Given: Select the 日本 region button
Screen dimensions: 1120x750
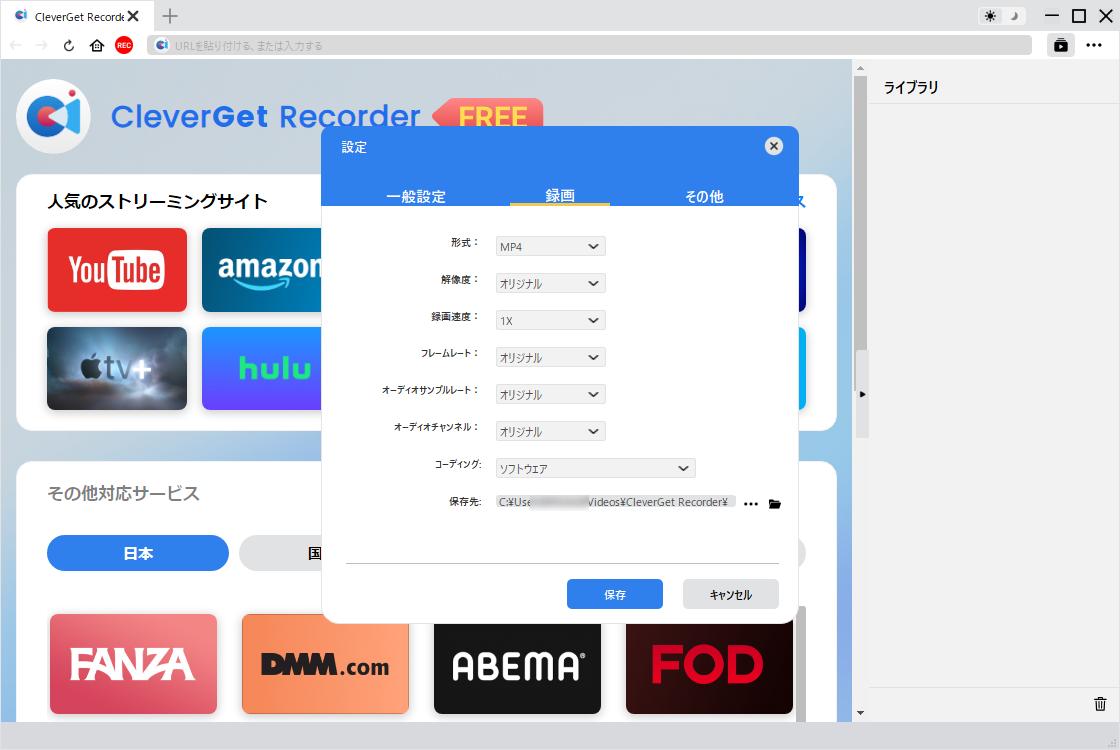Looking at the screenshot, I should 138,553.
